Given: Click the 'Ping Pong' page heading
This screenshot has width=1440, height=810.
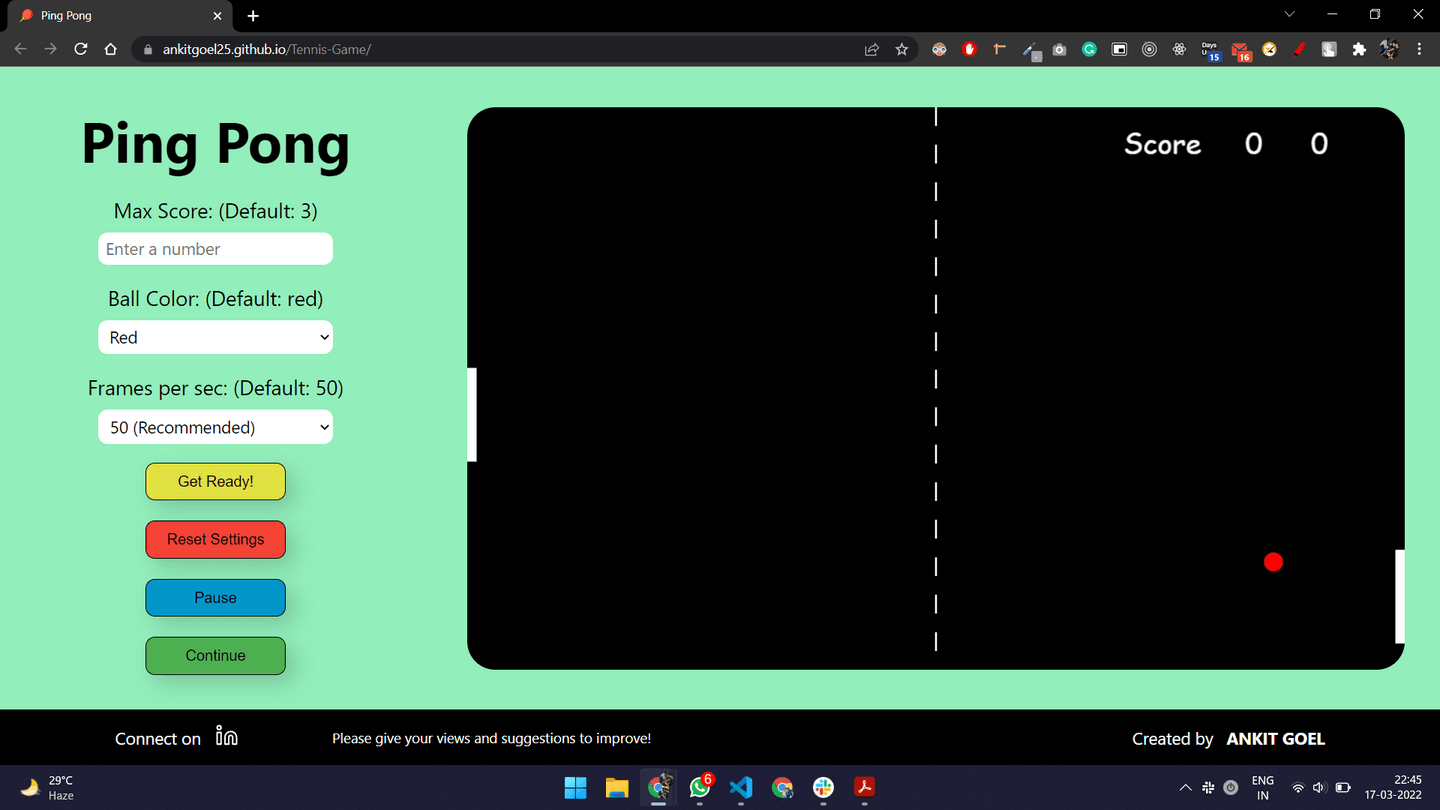Looking at the screenshot, I should [215, 144].
